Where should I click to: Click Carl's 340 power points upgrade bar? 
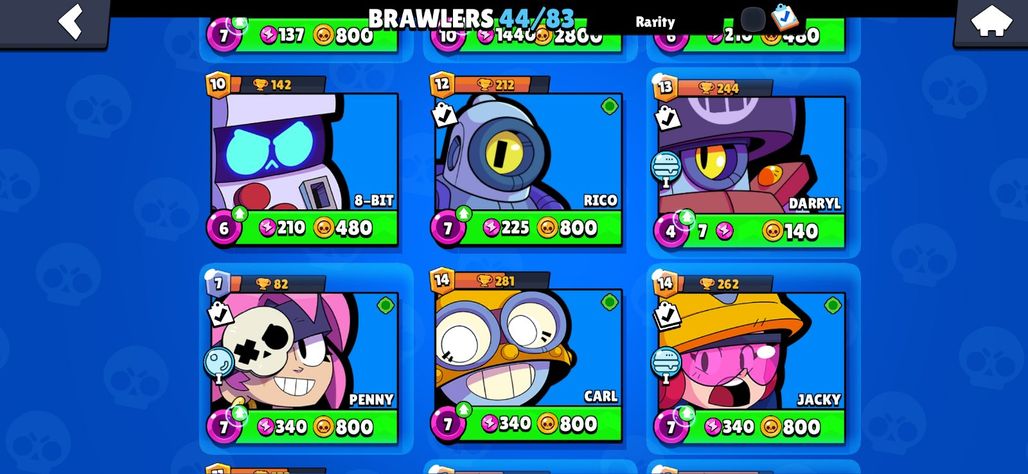(506, 424)
